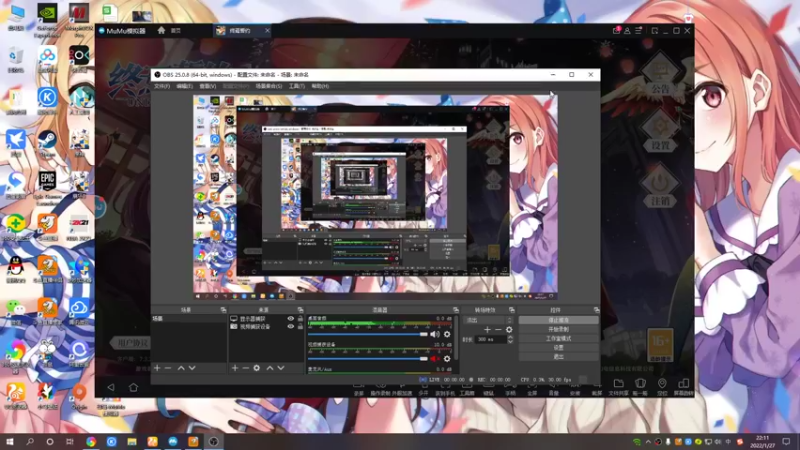Move the scene up in the Scenes panel
This screenshot has width=800, height=450.
(181, 368)
